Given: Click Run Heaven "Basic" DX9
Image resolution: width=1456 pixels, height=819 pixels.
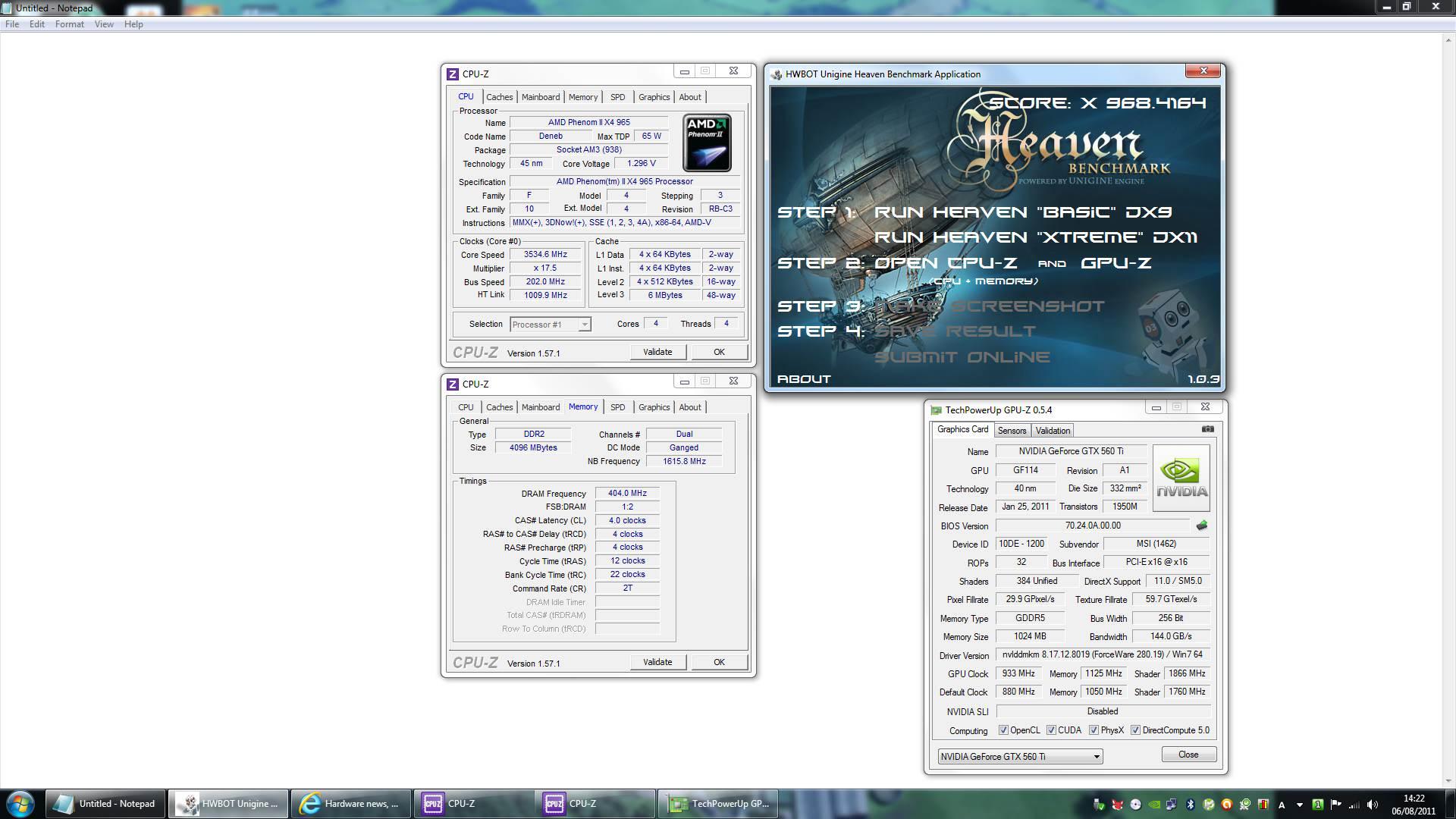Looking at the screenshot, I should pos(1023,212).
